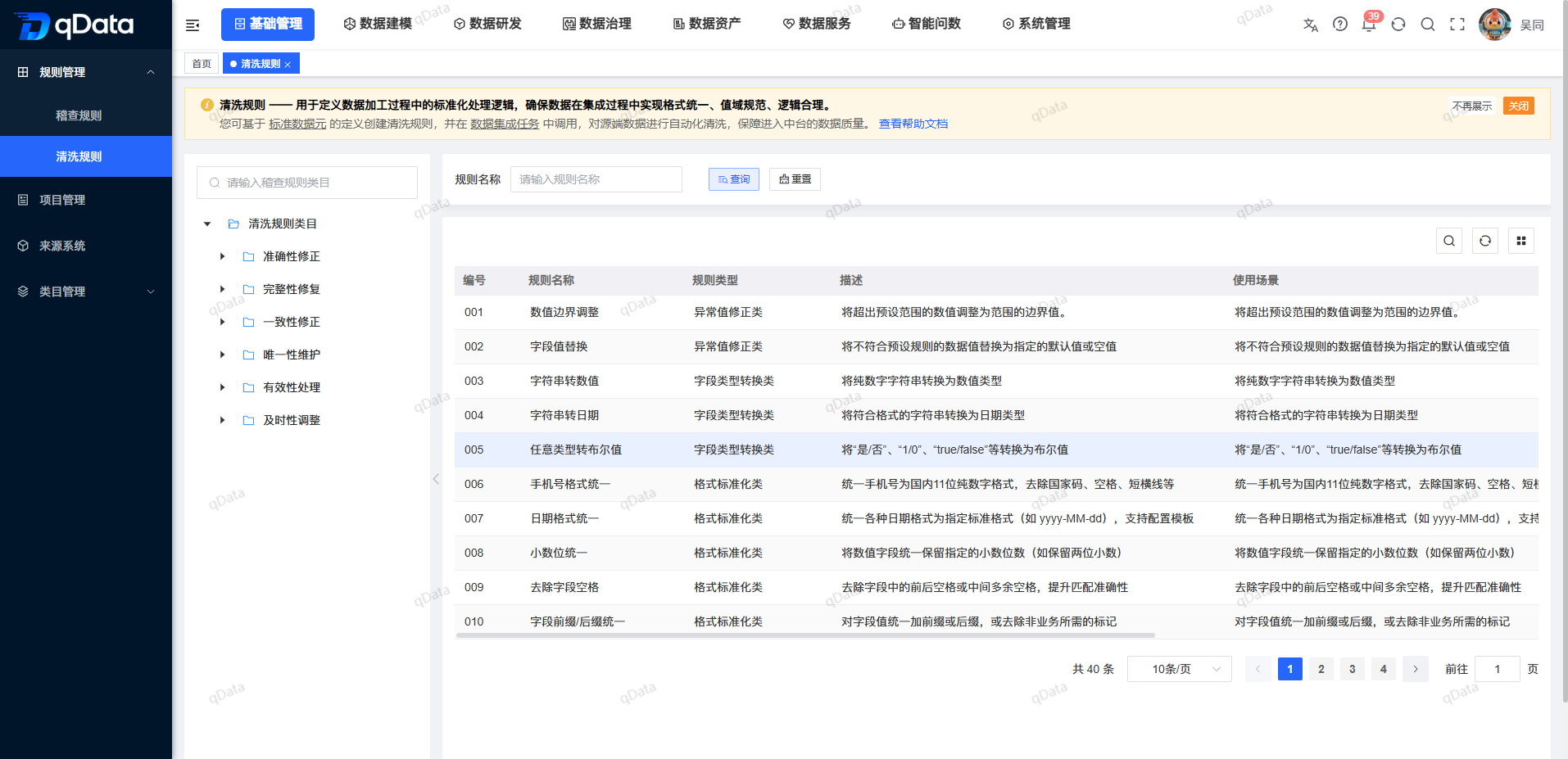This screenshot has width=1568, height=759.
Task: Open 项目管理 in the sidebar
Action: coord(86,200)
